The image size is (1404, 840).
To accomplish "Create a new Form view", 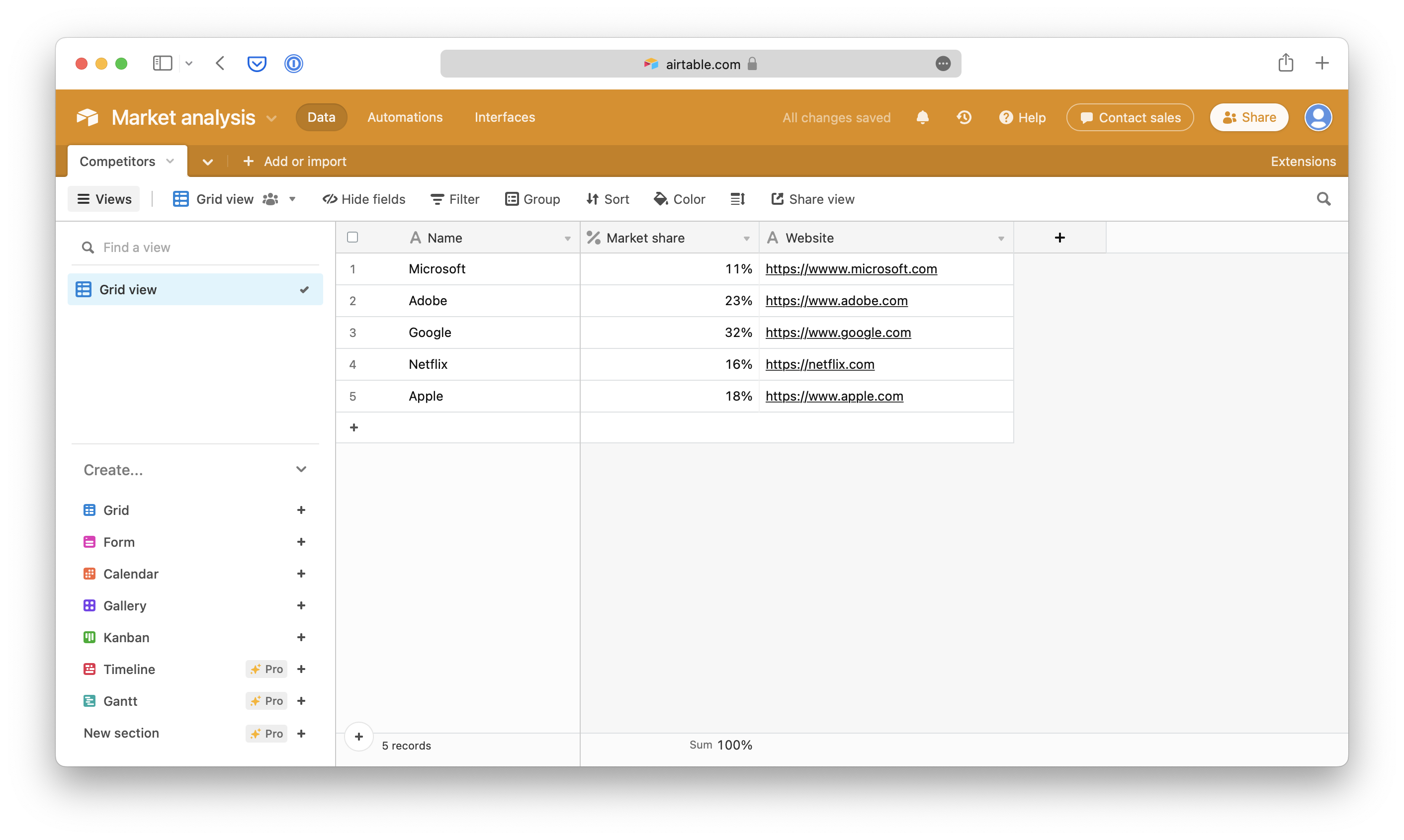I will click(301, 542).
